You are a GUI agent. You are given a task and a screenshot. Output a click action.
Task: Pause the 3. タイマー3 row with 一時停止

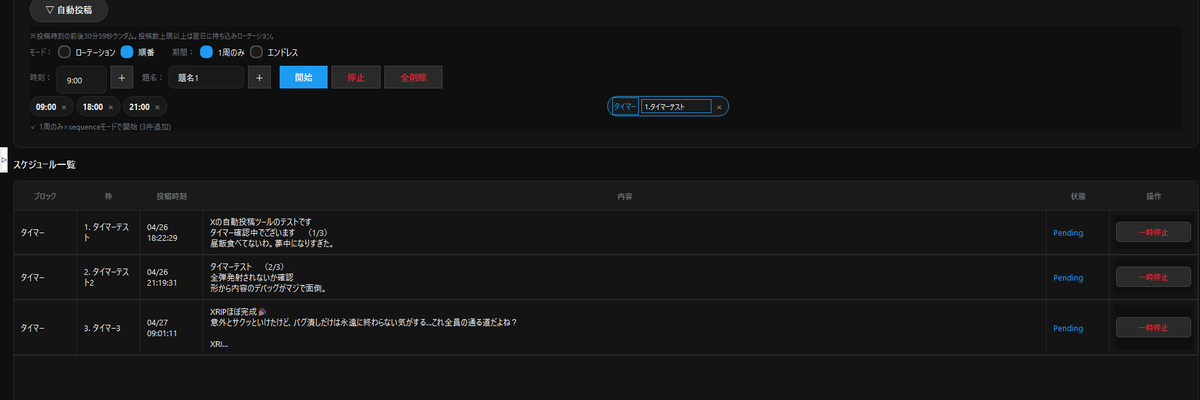pos(1153,328)
